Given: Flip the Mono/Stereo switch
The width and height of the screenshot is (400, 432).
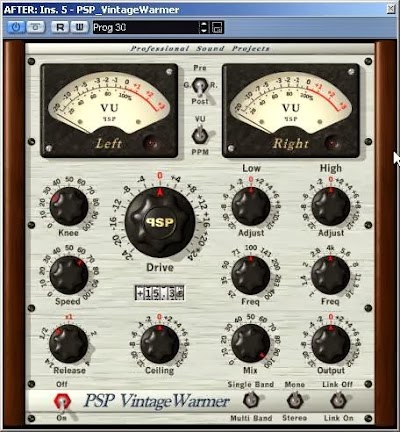Looking at the screenshot, I should coord(295,401).
